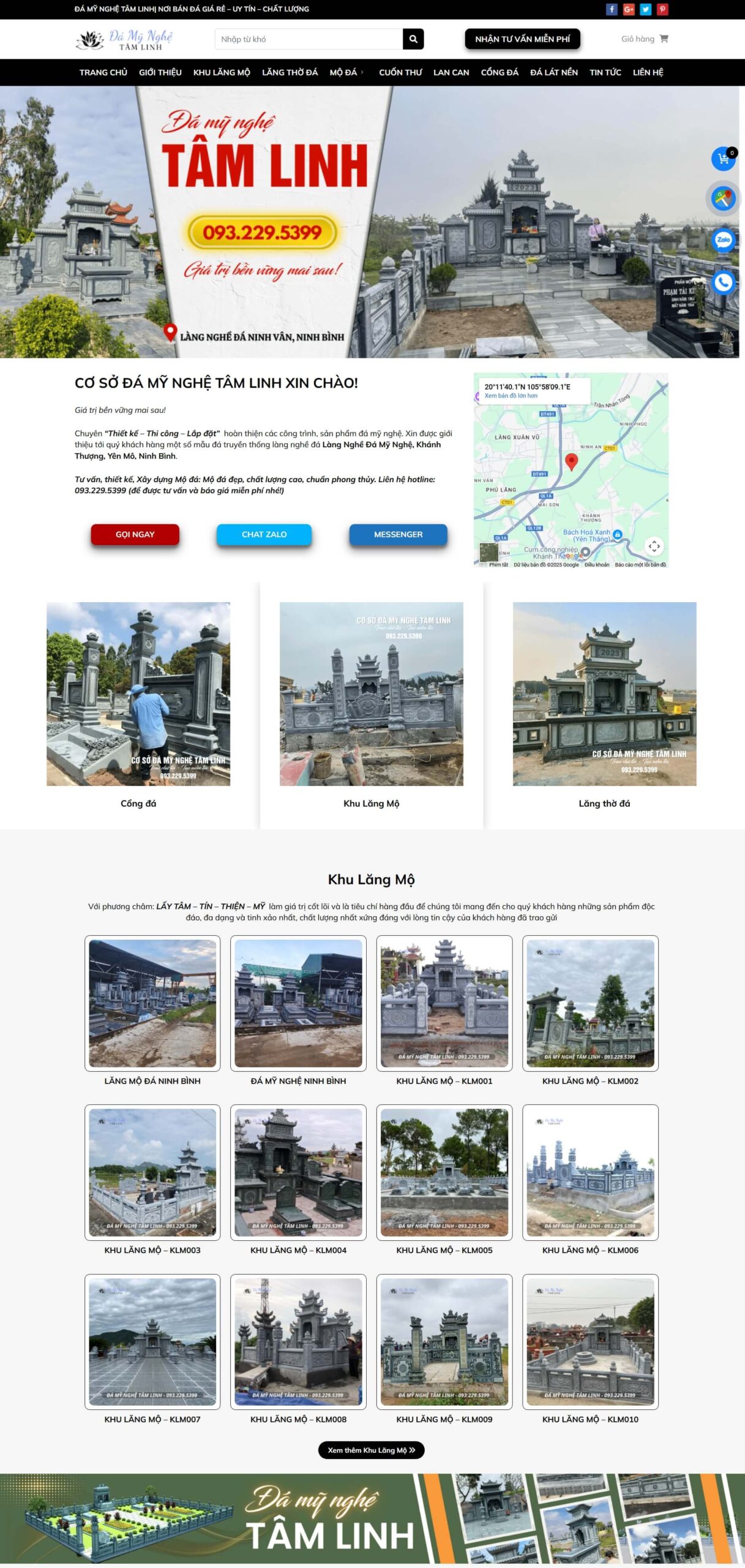Open Cuốn thư menu item
745x1568 pixels.
point(400,72)
